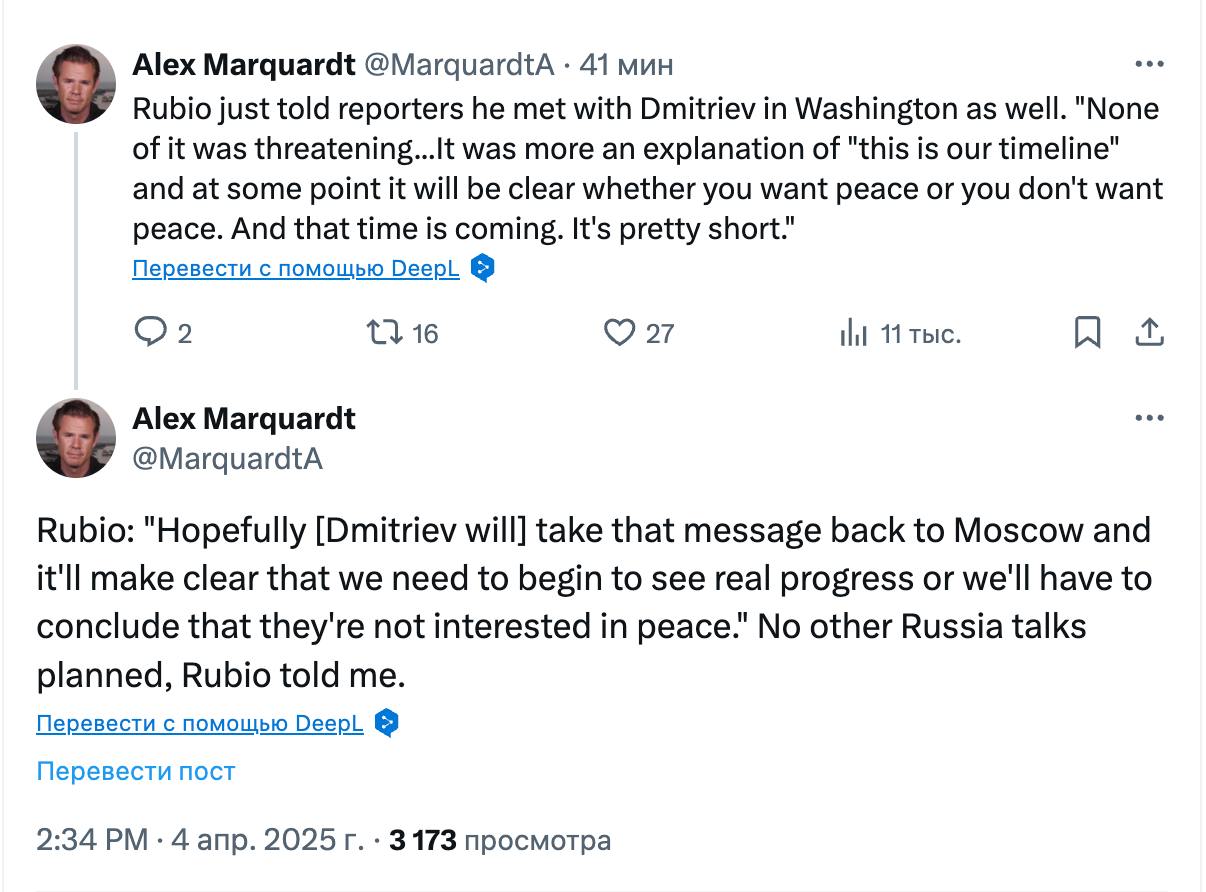This screenshot has height=892, width=1206.
Task: Open more options menu on second tweet
Action: (x=1149, y=418)
